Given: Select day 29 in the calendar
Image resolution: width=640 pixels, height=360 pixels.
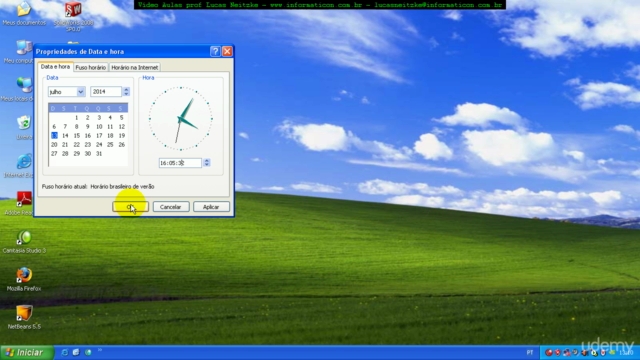Looking at the screenshot, I should tap(76, 153).
